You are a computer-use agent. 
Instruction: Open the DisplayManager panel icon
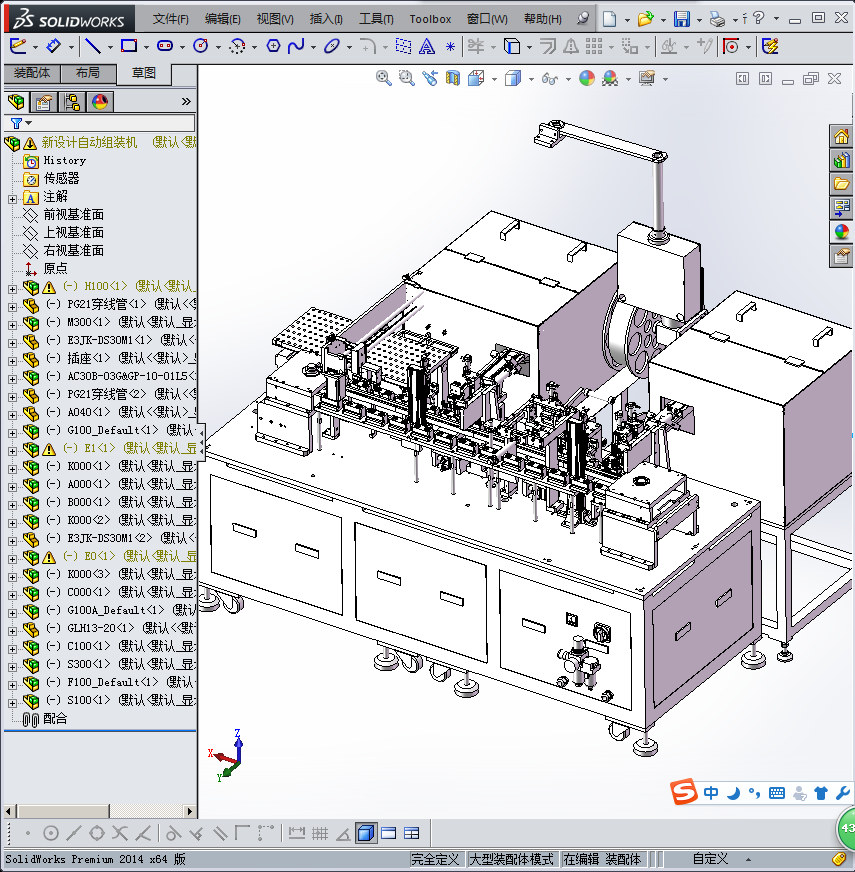pos(99,102)
